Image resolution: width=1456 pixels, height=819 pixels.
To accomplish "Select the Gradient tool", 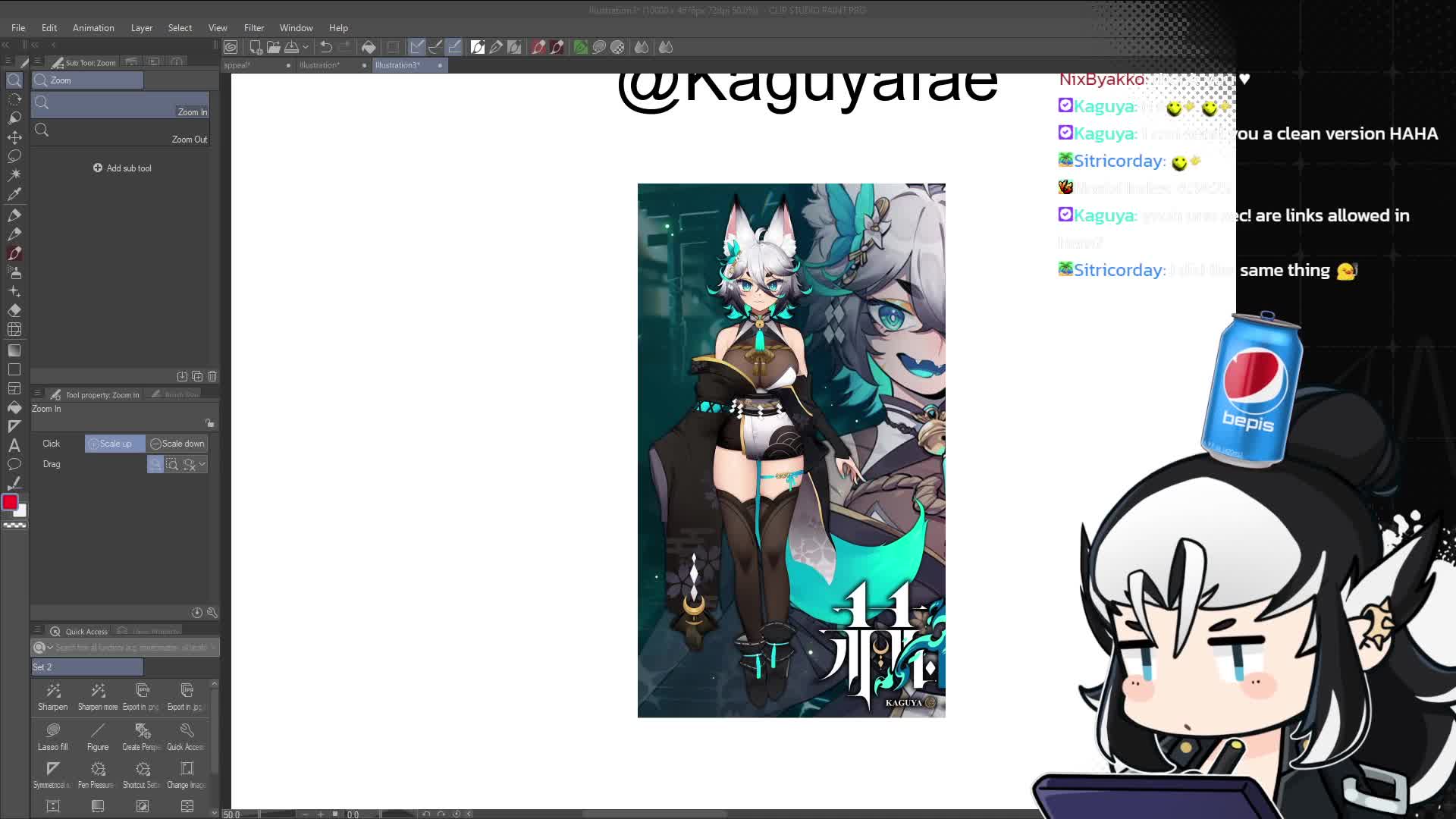I will point(14,350).
